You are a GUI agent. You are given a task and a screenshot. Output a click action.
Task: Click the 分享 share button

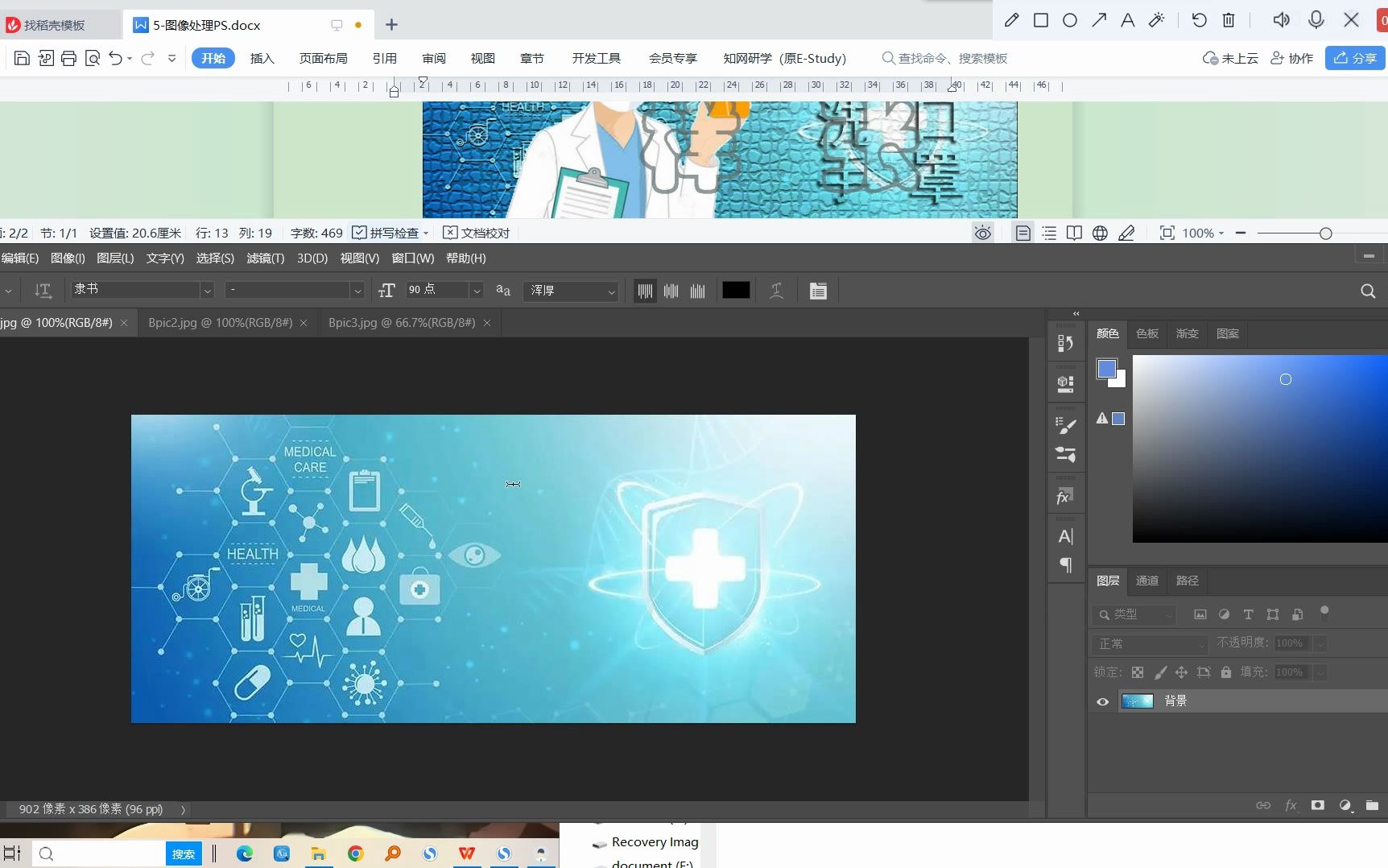[1355, 58]
